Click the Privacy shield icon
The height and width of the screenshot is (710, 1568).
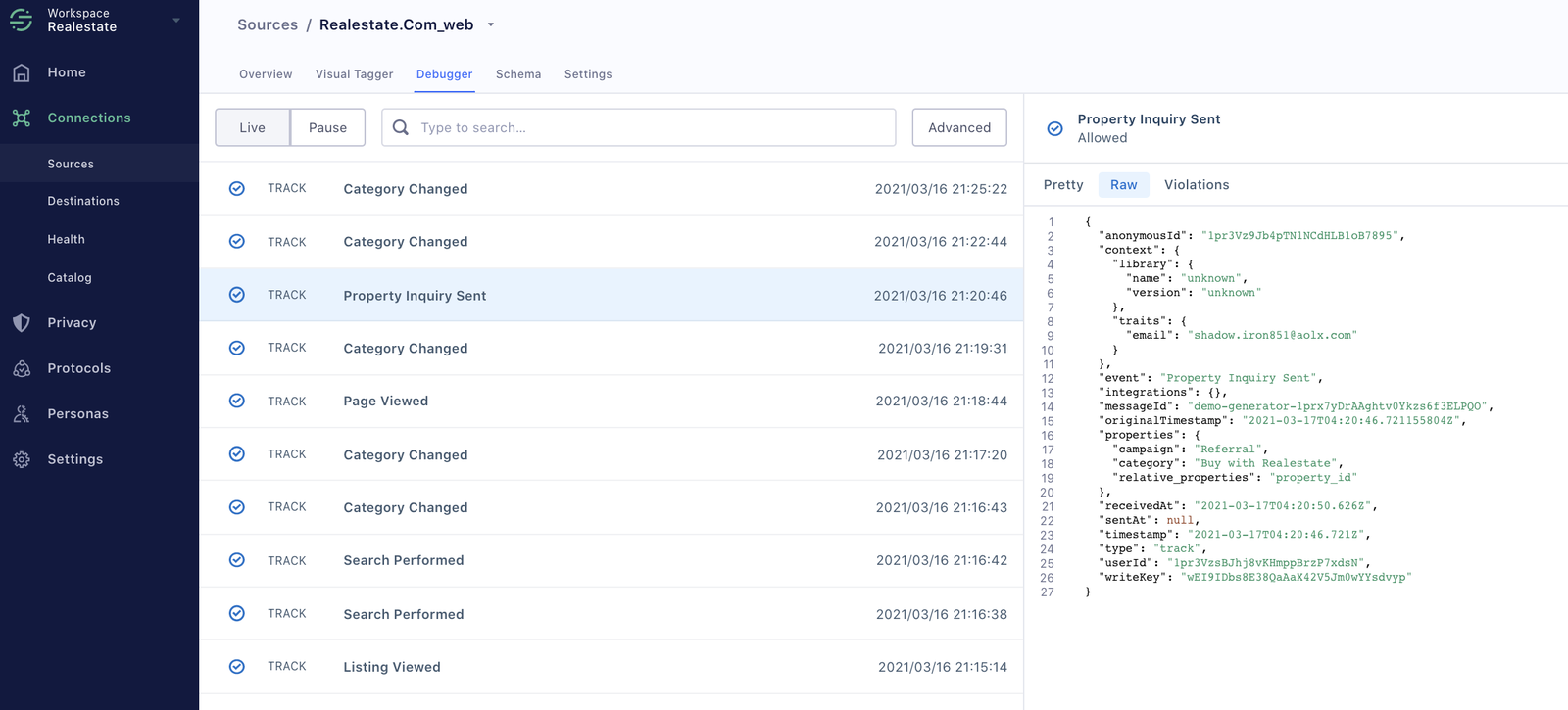pyautogui.click(x=22, y=323)
